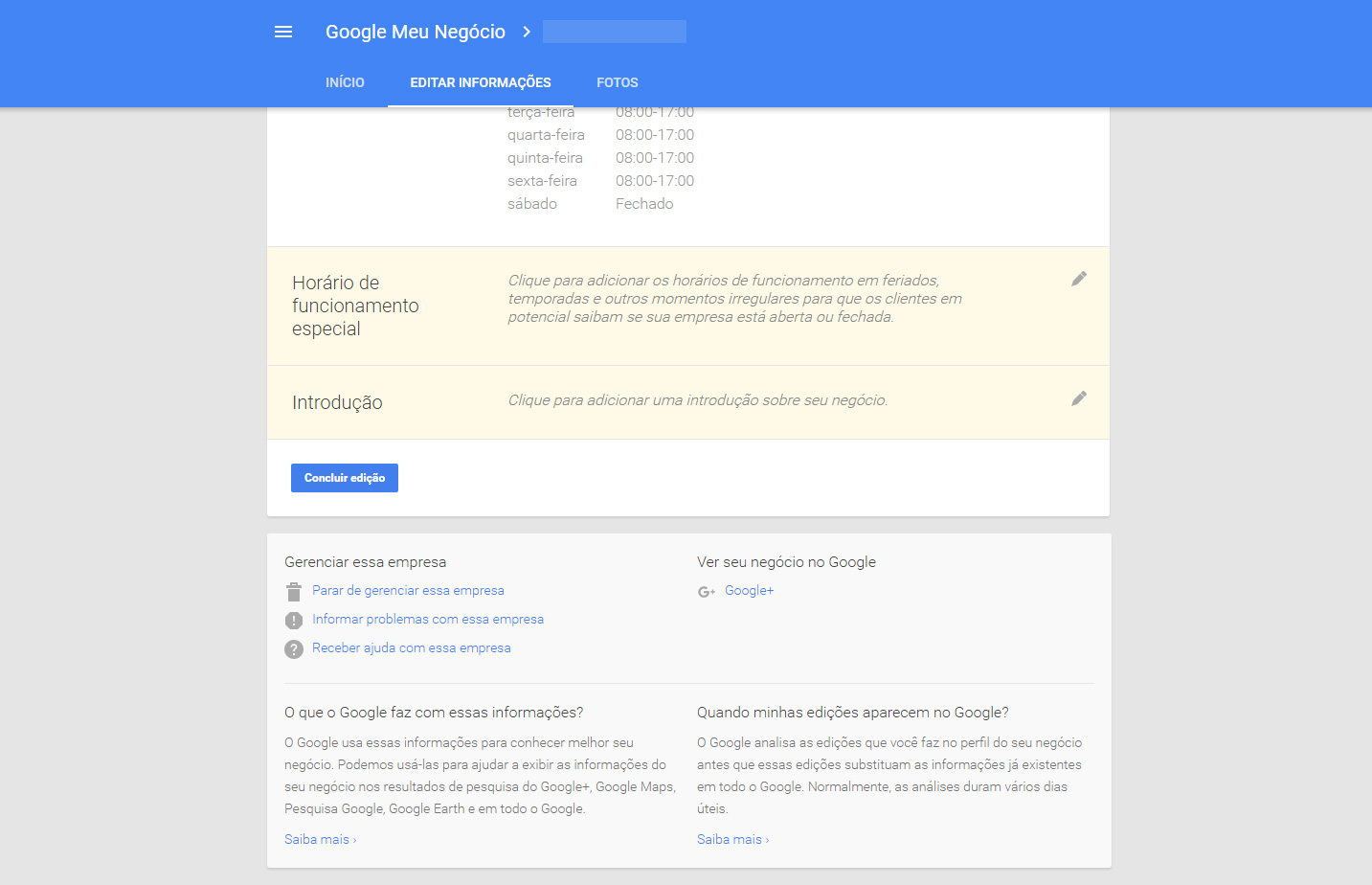Open the hamburger navigation menu
1372x885 pixels.
(283, 32)
